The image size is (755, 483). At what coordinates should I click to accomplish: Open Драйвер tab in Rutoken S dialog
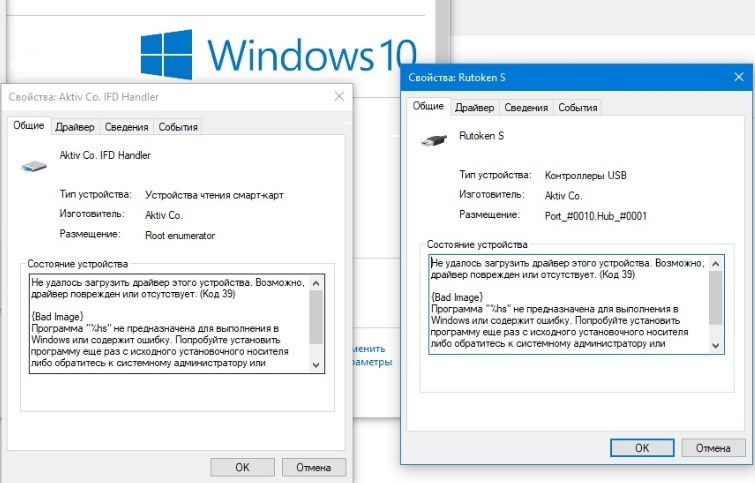click(x=474, y=108)
